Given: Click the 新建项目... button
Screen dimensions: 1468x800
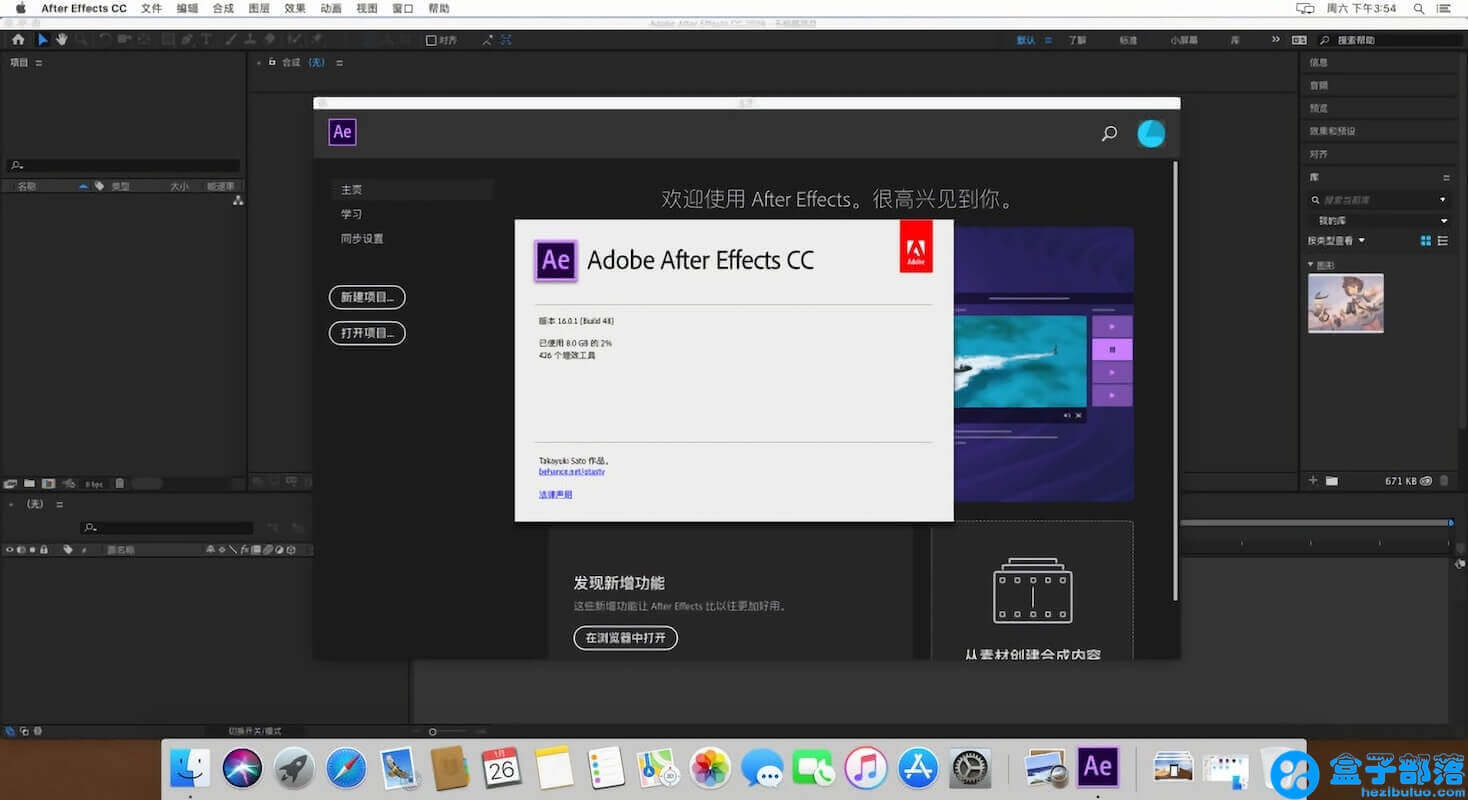Looking at the screenshot, I should pyautogui.click(x=367, y=297).
